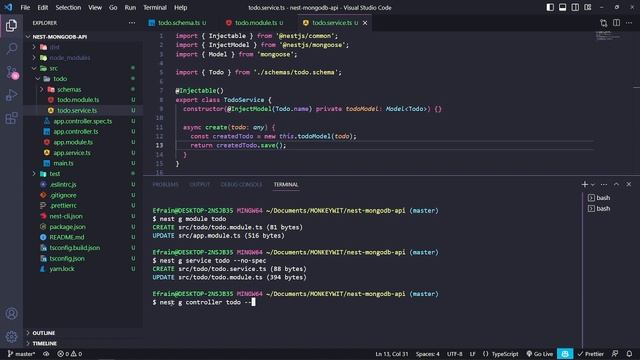Close the todo.service.ts tab
Image resolution: width=640 pixels, height=360 pixels.
click(365, 23)
